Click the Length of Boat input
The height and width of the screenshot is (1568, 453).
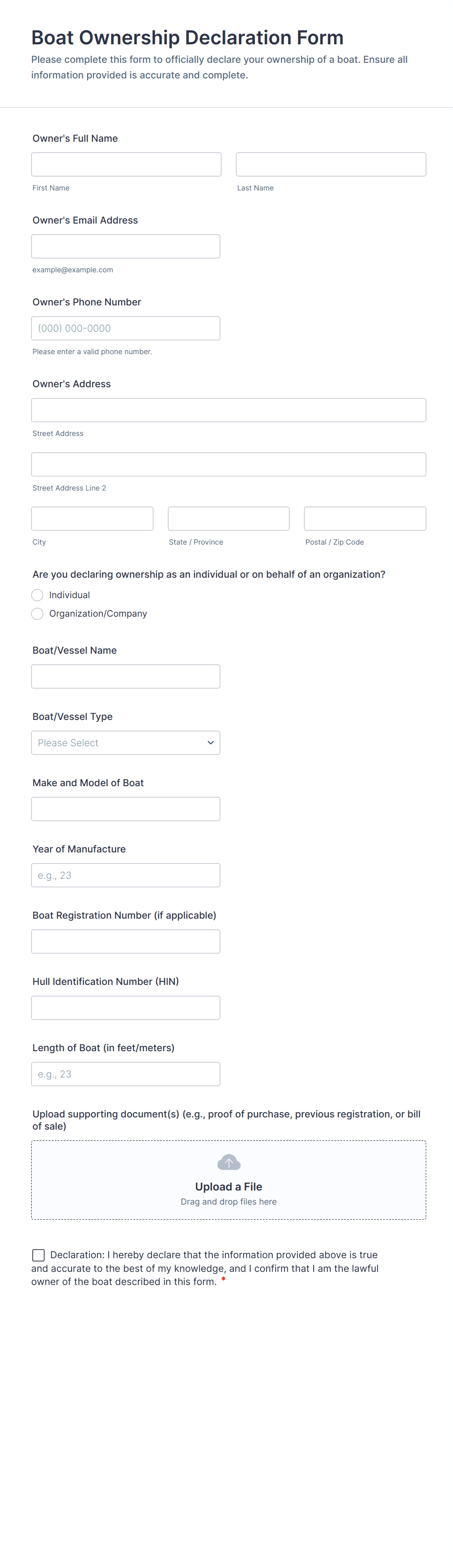click(x=126, y=1074)
